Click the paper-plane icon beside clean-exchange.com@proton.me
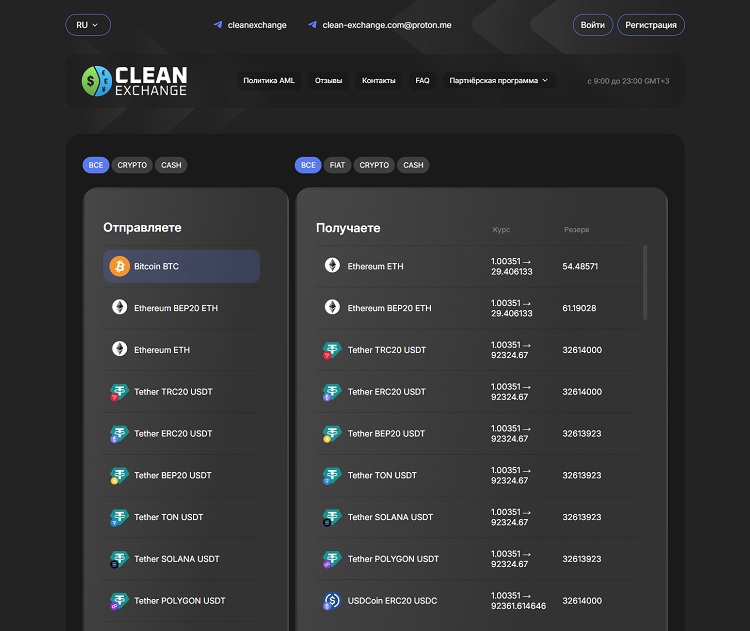Viewport: 750px width, 631px height. pyautogui.click(x=312, y=25)
